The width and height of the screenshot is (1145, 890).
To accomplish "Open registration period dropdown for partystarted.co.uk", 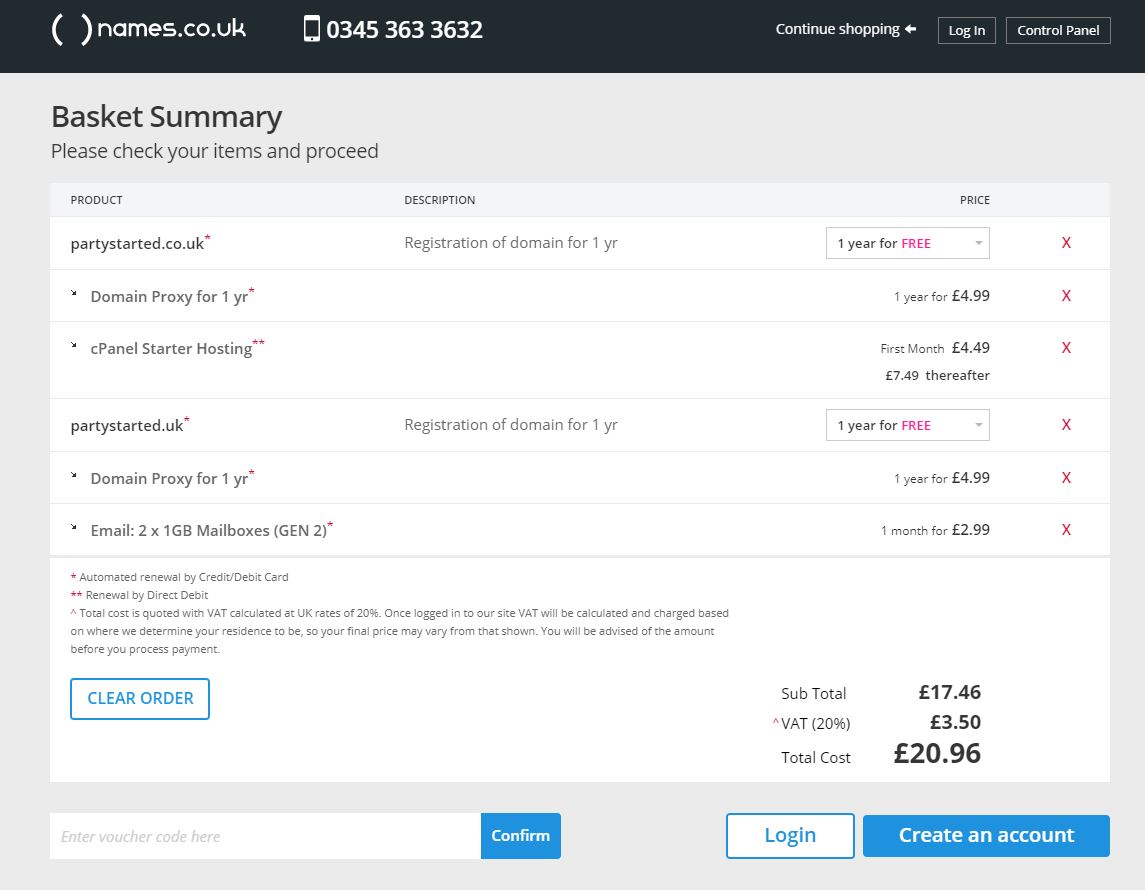I will pos(907,243).
